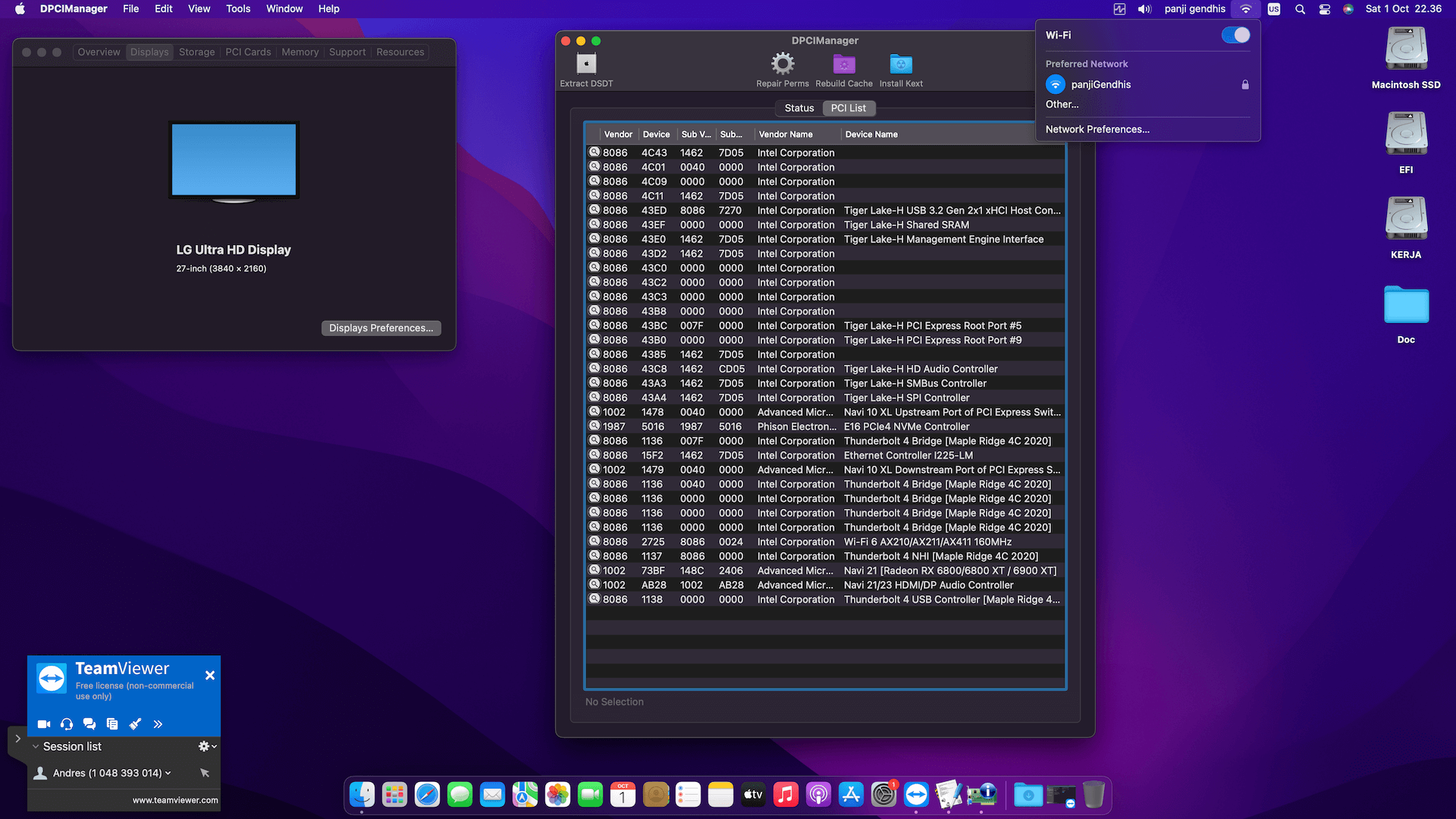Click the Displays Preferences button
The height and width of the screenshot is (819, 1456).
381,328
